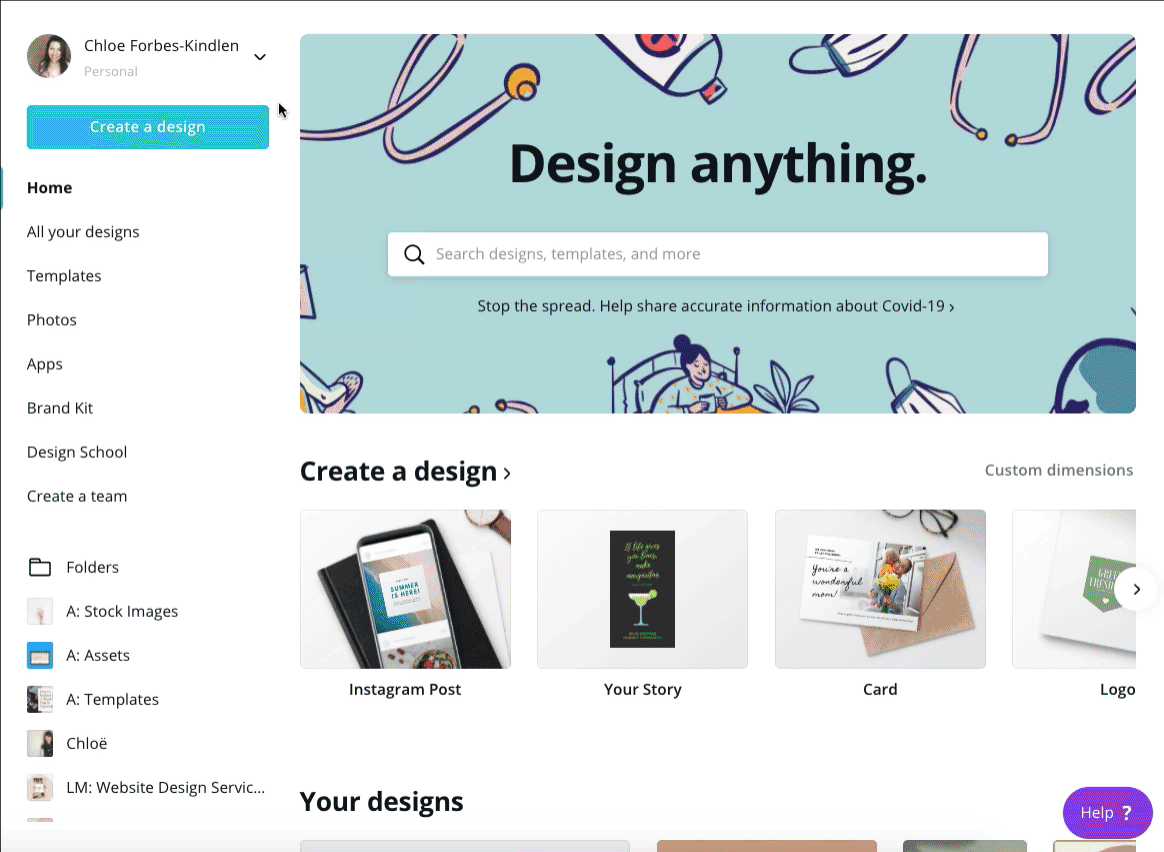Open the A: Stock Images folder icon
This screenshot has width=1164, height=852.
pyautogui.click(x=40, y=612)
